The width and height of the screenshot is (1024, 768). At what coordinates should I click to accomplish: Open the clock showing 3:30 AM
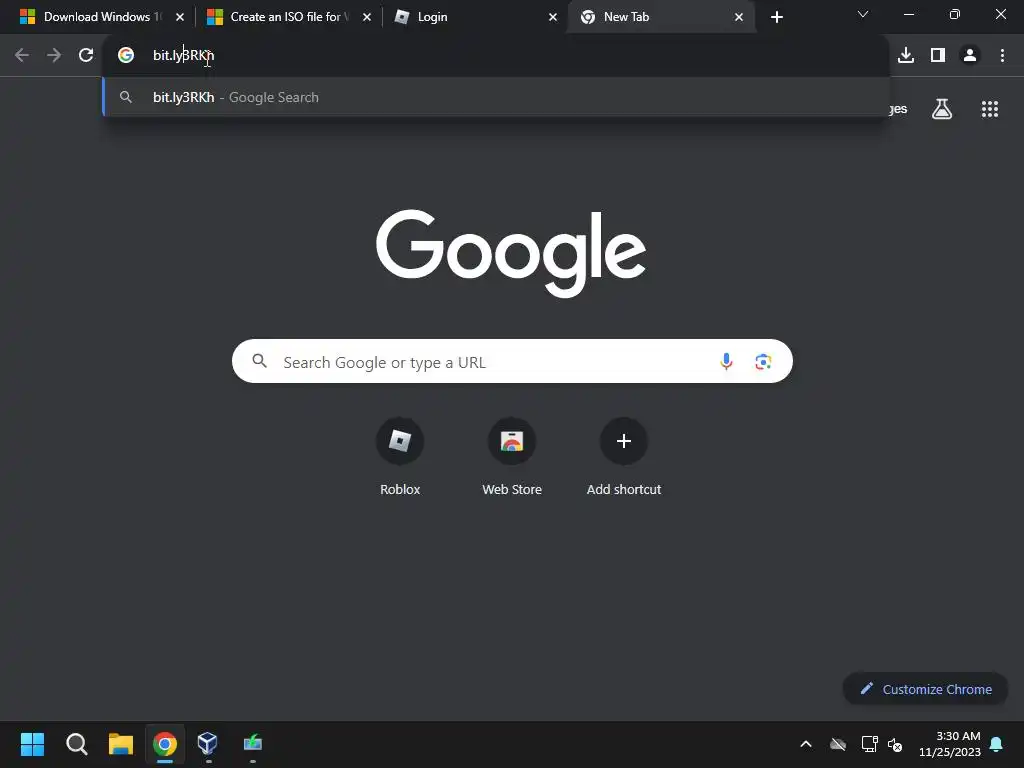pyautogui.click(x=950, y=744)
